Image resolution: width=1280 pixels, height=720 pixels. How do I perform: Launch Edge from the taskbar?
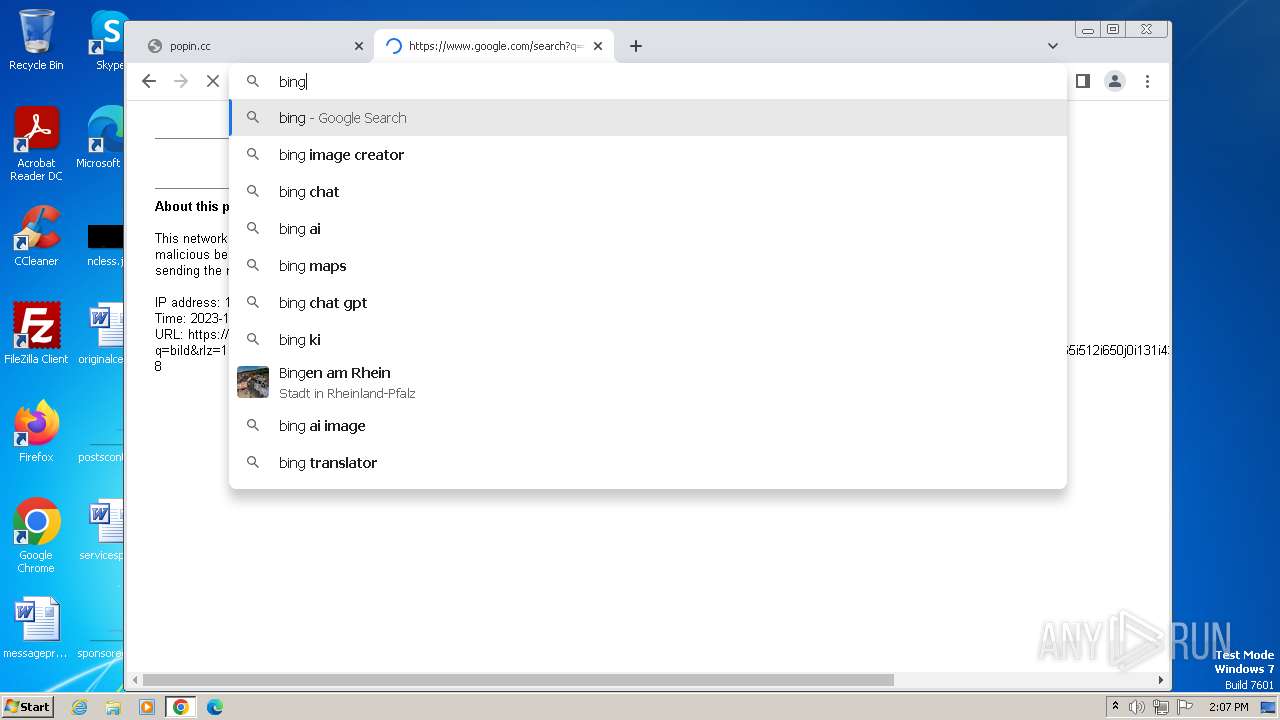pyautogui.click(x=215, y=707)
